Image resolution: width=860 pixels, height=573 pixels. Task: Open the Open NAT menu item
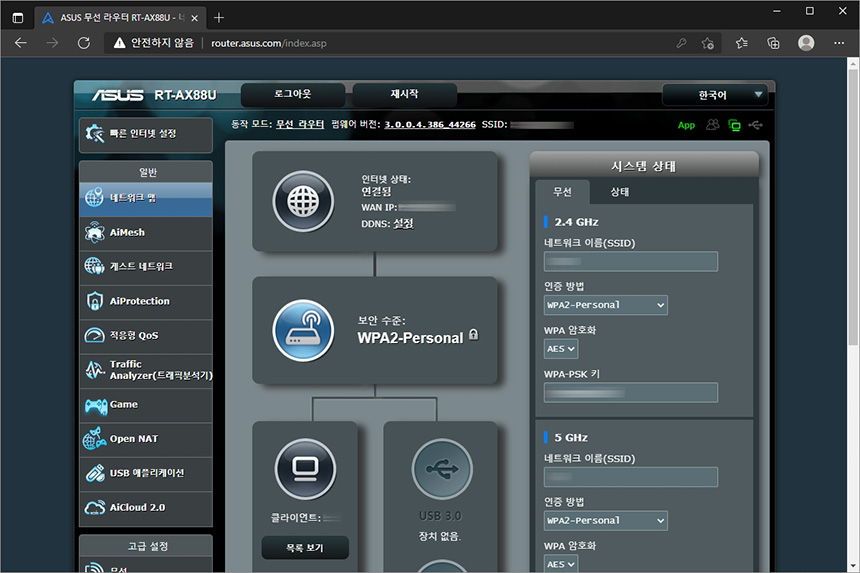tap(146, 439)
